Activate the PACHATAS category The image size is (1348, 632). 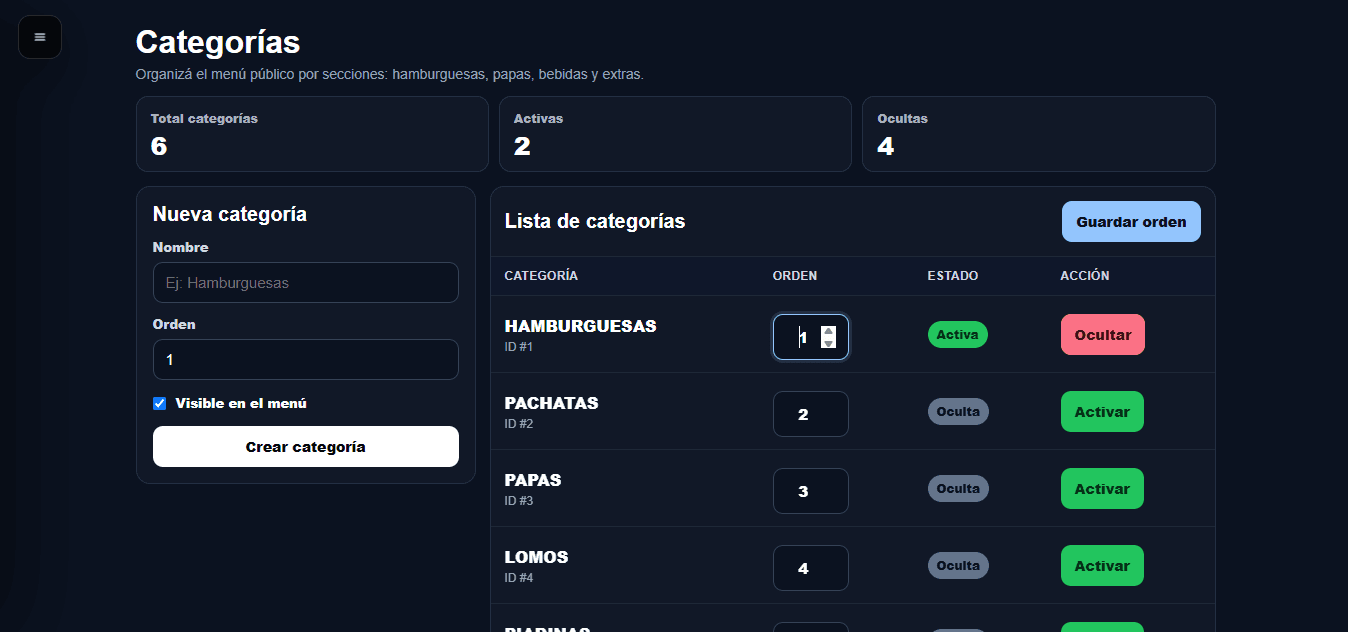[1102, 412]
